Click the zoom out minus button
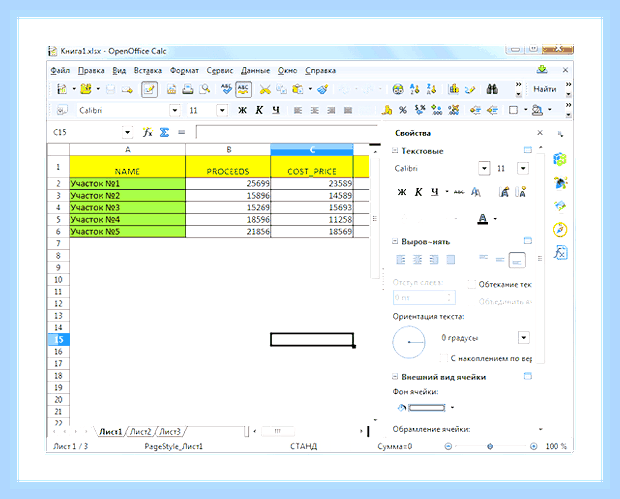This screenshot has width=620, height=499. [x=448, y=446]
